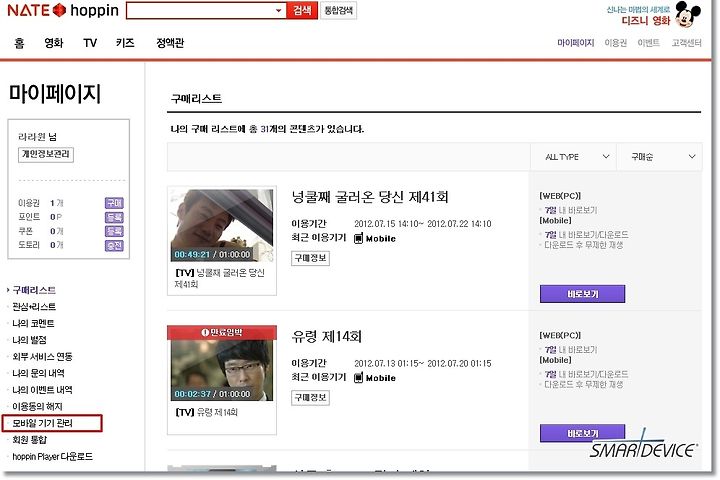Open 마이페이지 in the top-right menu
This screenshot has width=720, height=480.
click(x=575, y=43)
